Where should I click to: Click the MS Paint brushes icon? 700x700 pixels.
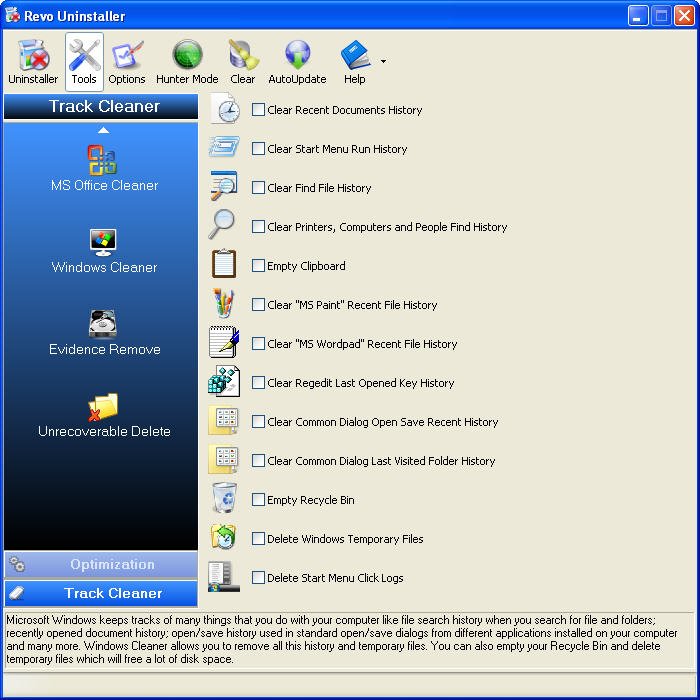[x=224, y=303]
